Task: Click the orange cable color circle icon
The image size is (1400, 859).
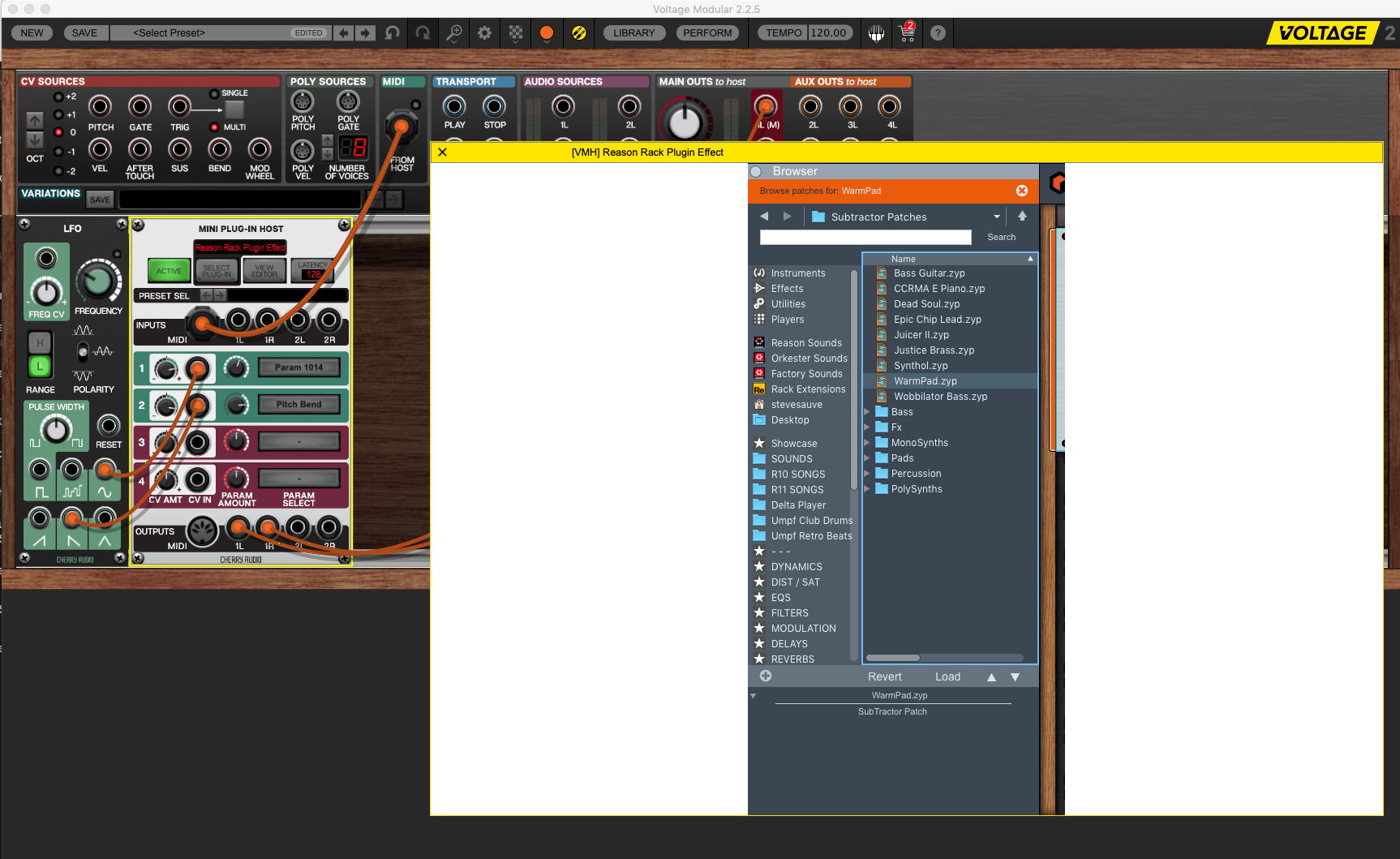Action: tap(547, 33)
